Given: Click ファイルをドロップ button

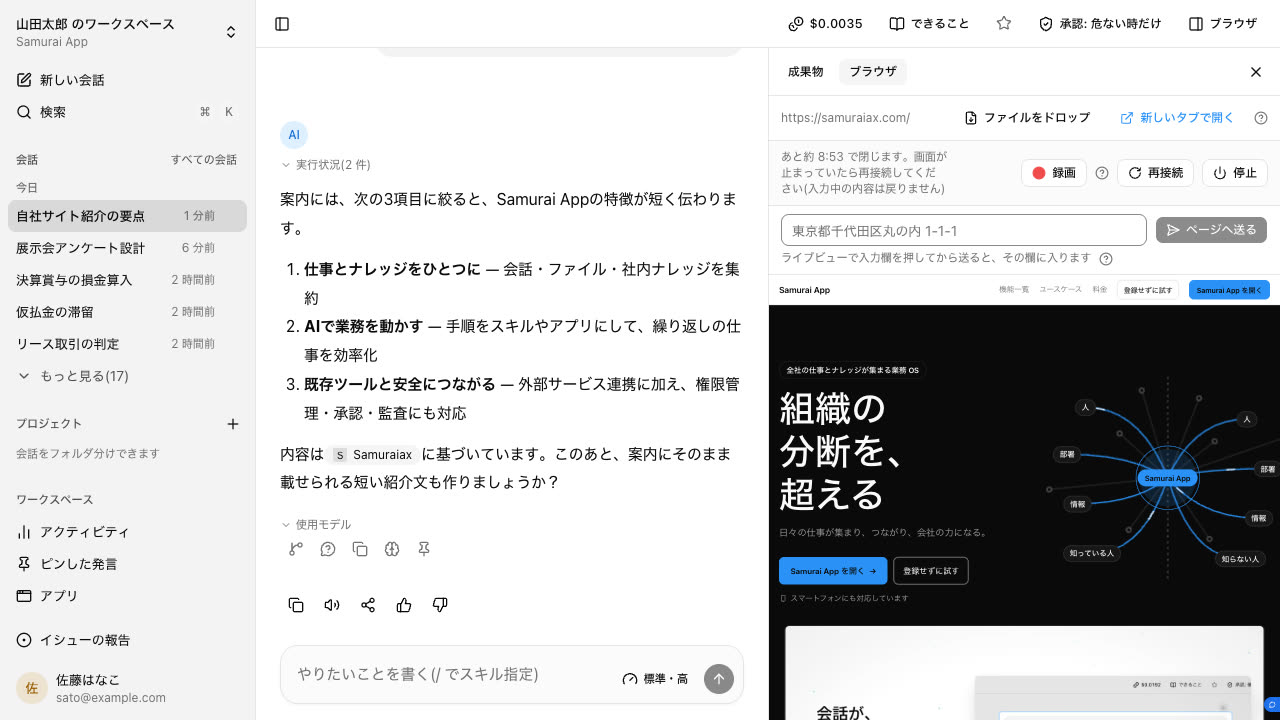Looking at the screenshot, I should (1027, 118).
